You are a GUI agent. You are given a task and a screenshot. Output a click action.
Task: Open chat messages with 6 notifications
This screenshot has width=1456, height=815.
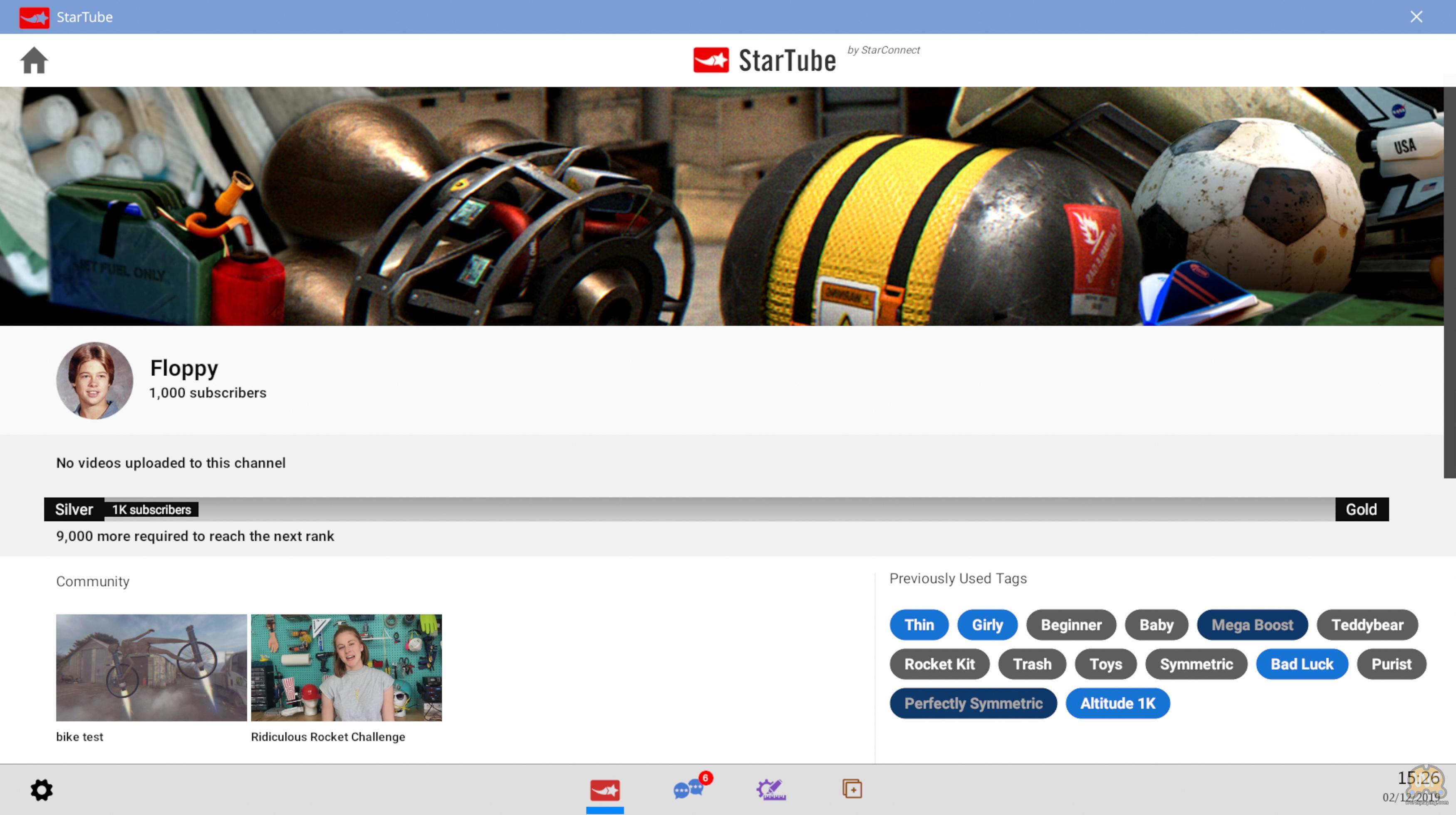tap(688, 788)
